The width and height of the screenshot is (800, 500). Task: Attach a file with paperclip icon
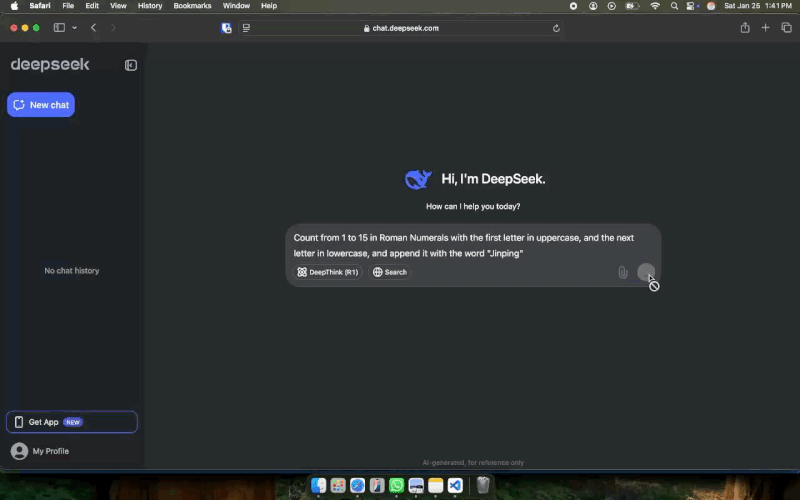pyautogui.click(x=622, y=272)
